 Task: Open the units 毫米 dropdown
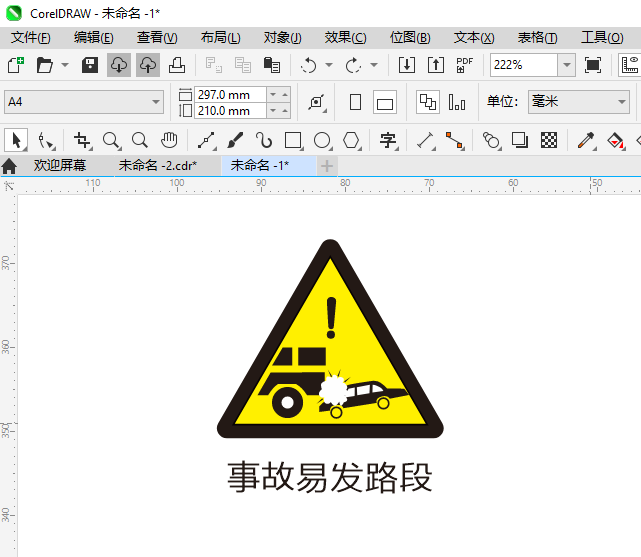(x=621, y=102)
